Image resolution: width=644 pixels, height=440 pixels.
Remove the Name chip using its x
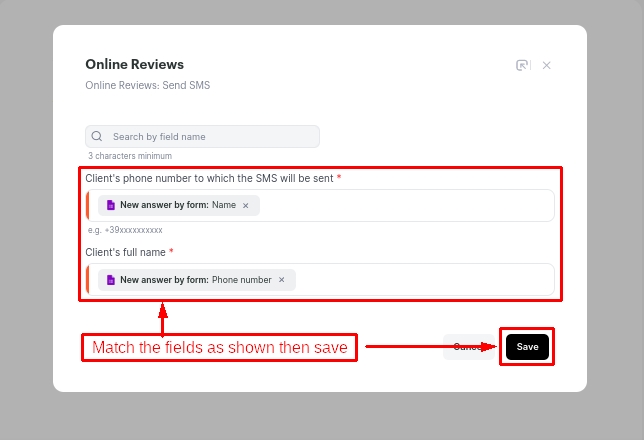[246, 205]
